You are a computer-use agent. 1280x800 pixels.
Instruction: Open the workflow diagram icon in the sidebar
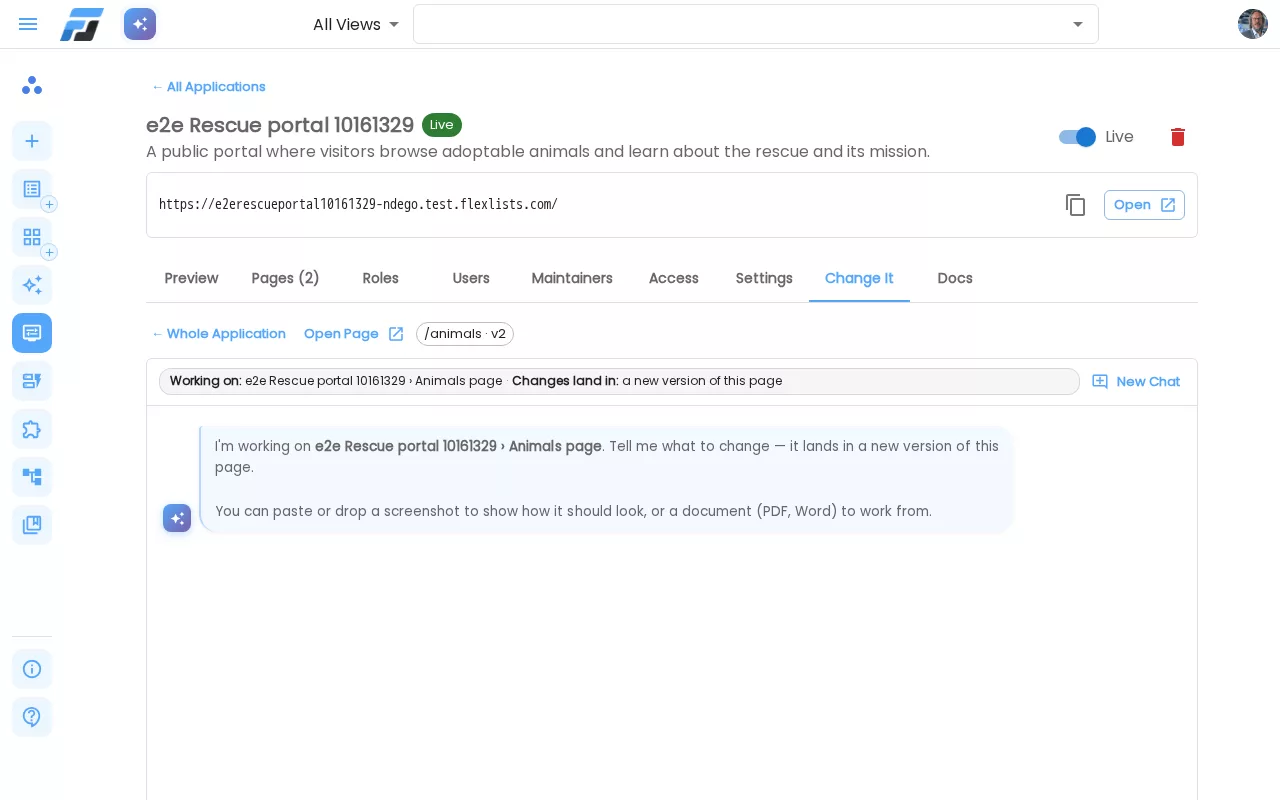point(32,477)
